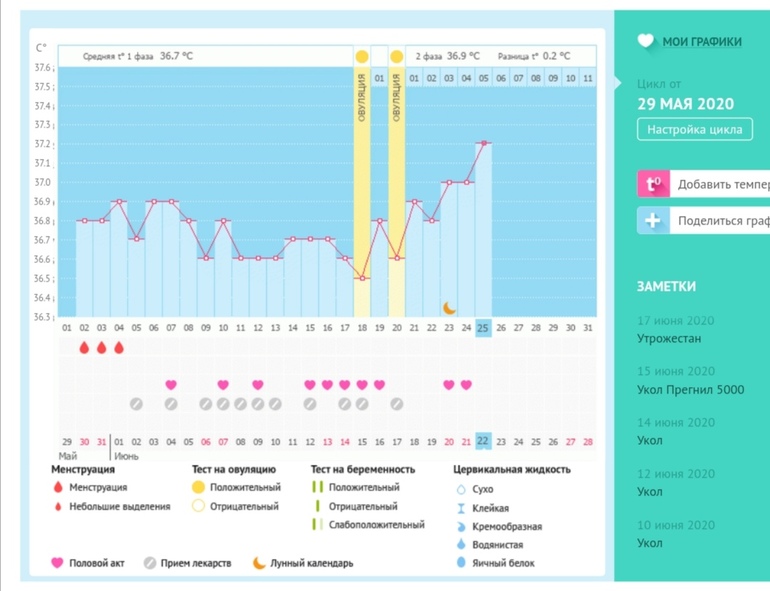Open the Мои графики link
Viewport: 770px width, 591px height.
point(702,42)
